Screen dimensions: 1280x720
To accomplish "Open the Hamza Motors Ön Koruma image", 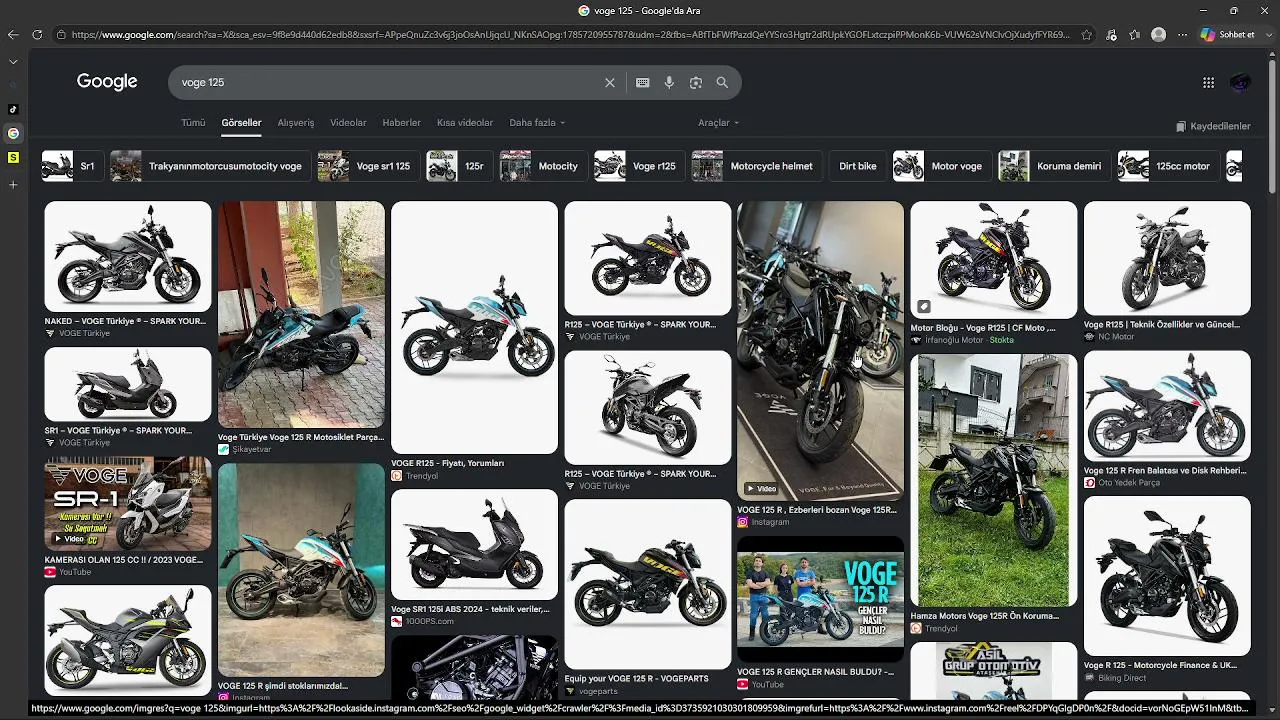I will [x=993, y=480].
